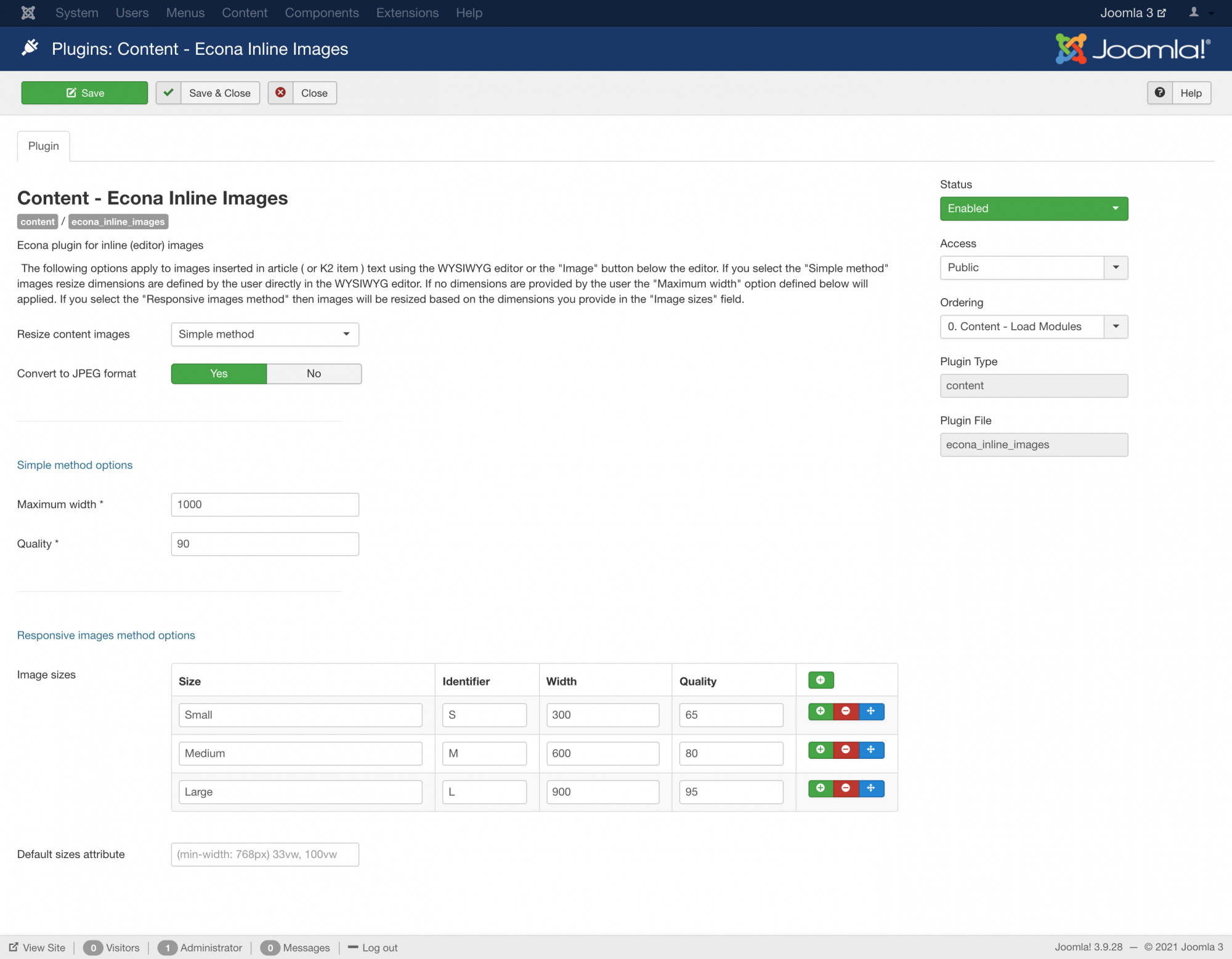Open the Access Public dropdown
This screenshot has width=1232, height=959.
coord(1034,267)
